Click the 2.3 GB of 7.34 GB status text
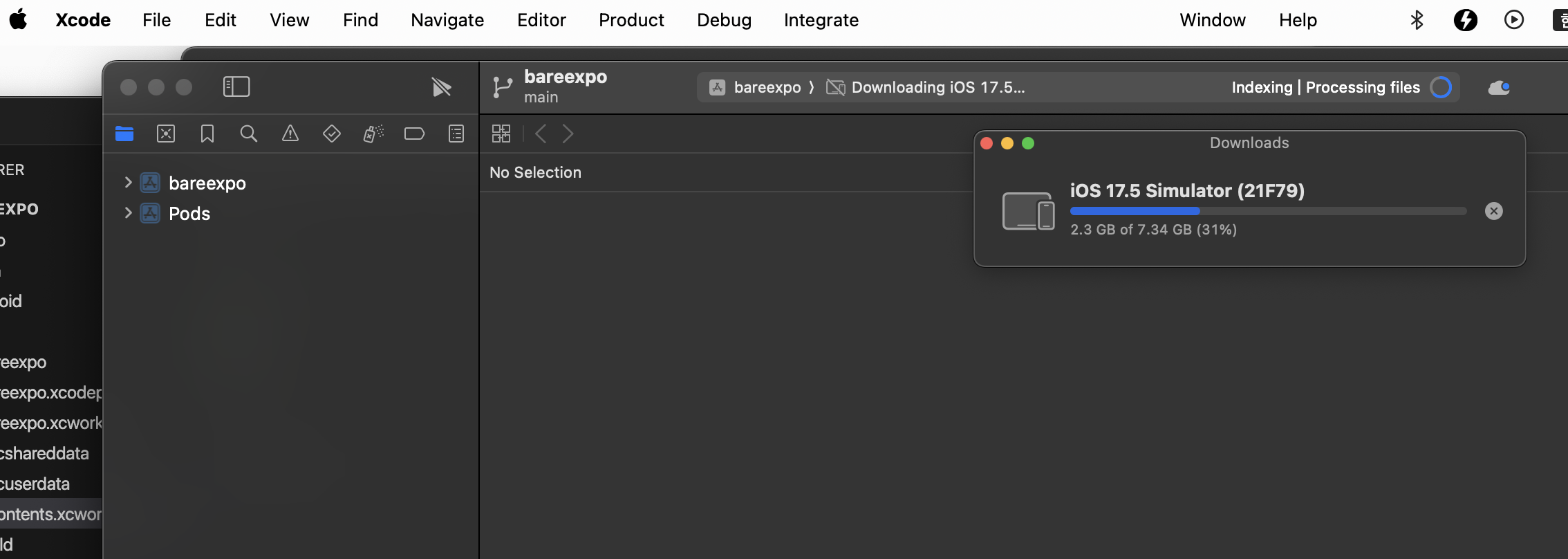 click(1153, 229)
